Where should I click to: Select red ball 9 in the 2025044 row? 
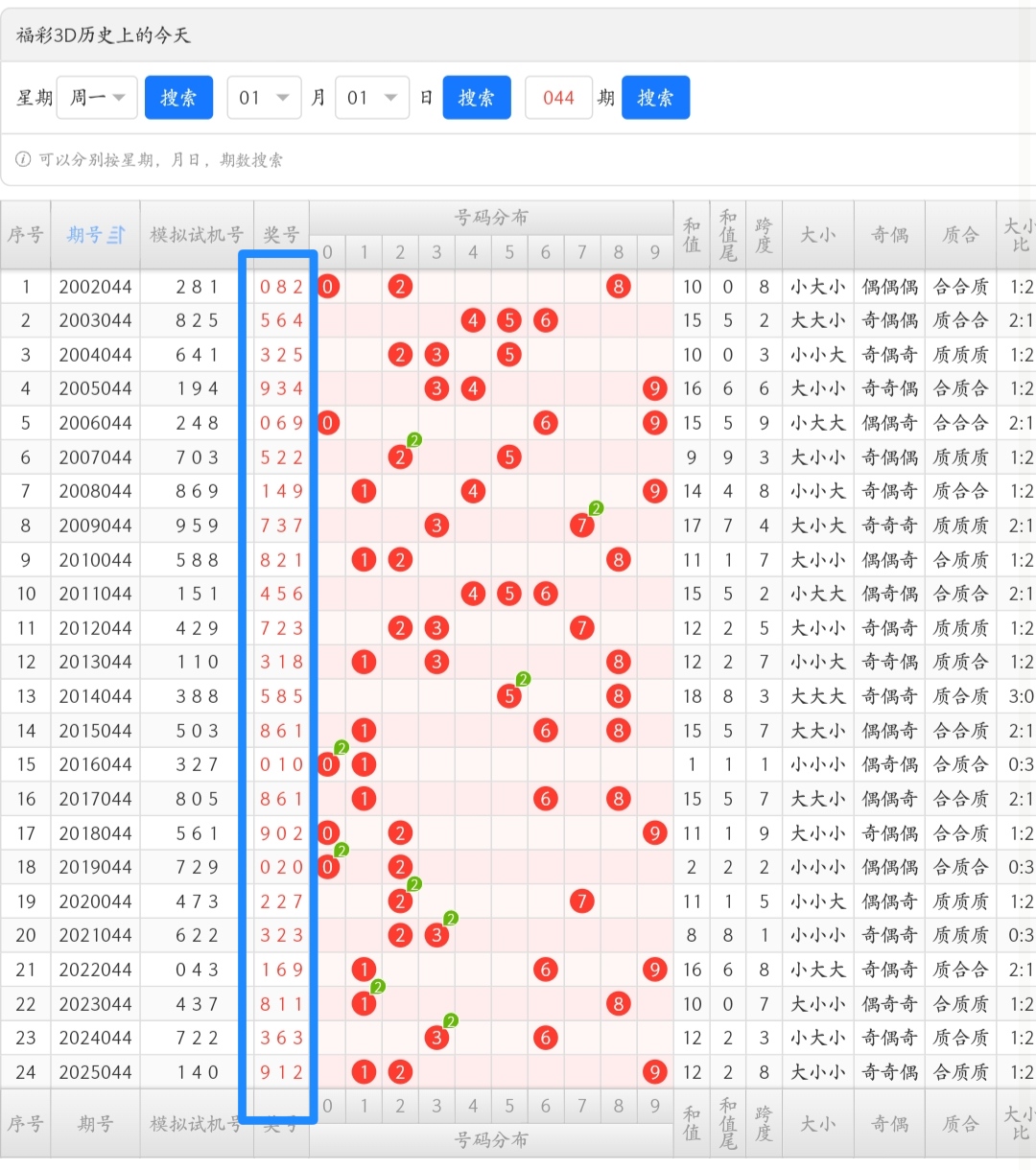tap(654, 1071)
